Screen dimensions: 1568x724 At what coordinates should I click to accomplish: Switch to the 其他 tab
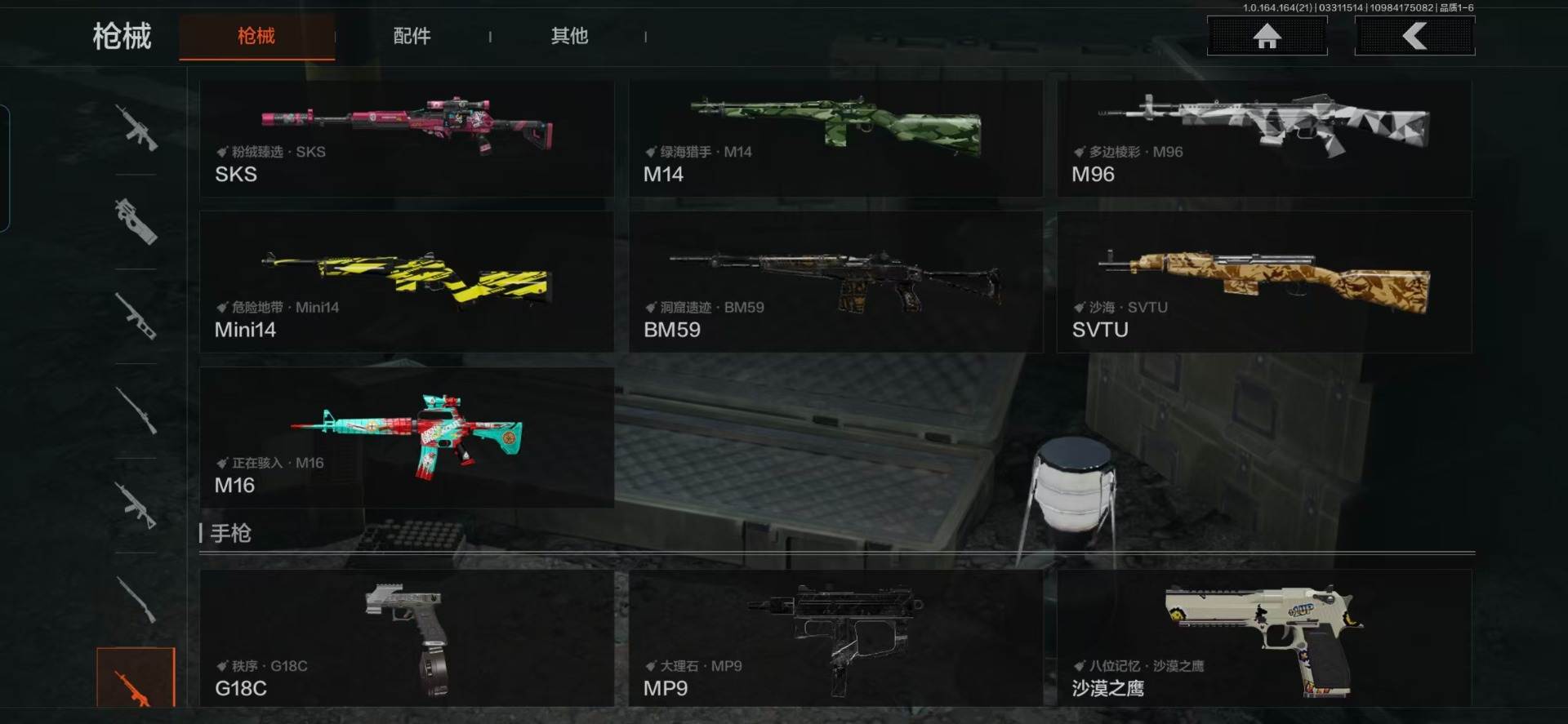pyautogui.click(x=569, y=36)
